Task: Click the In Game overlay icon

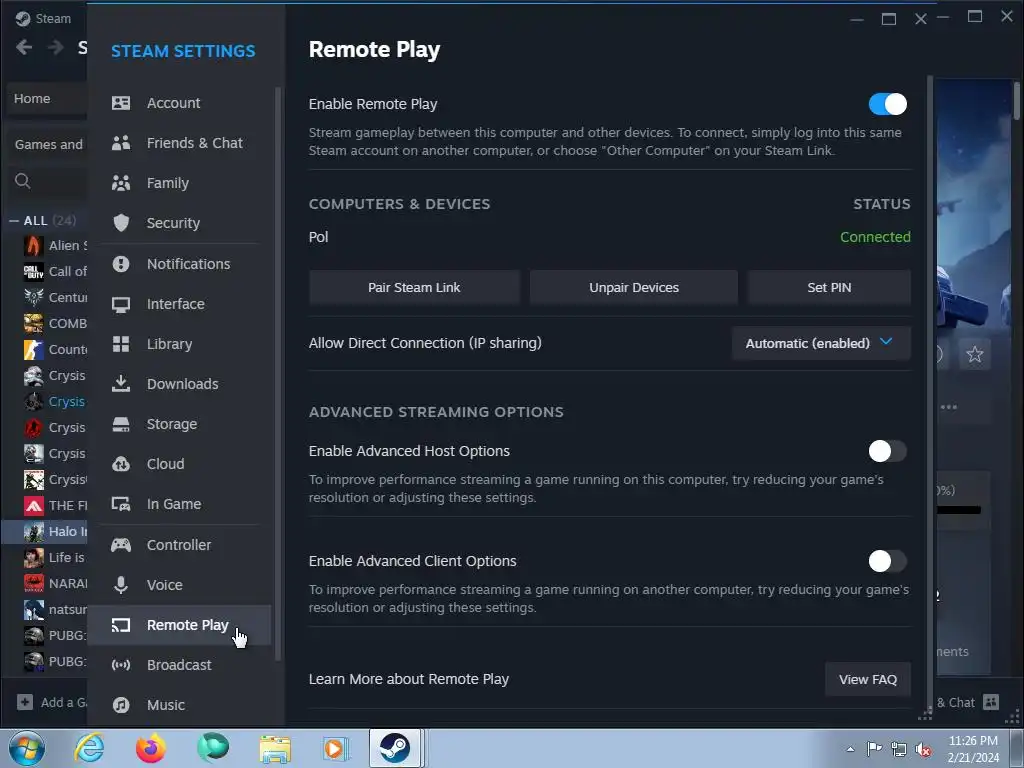Action: tap(121, 504)
